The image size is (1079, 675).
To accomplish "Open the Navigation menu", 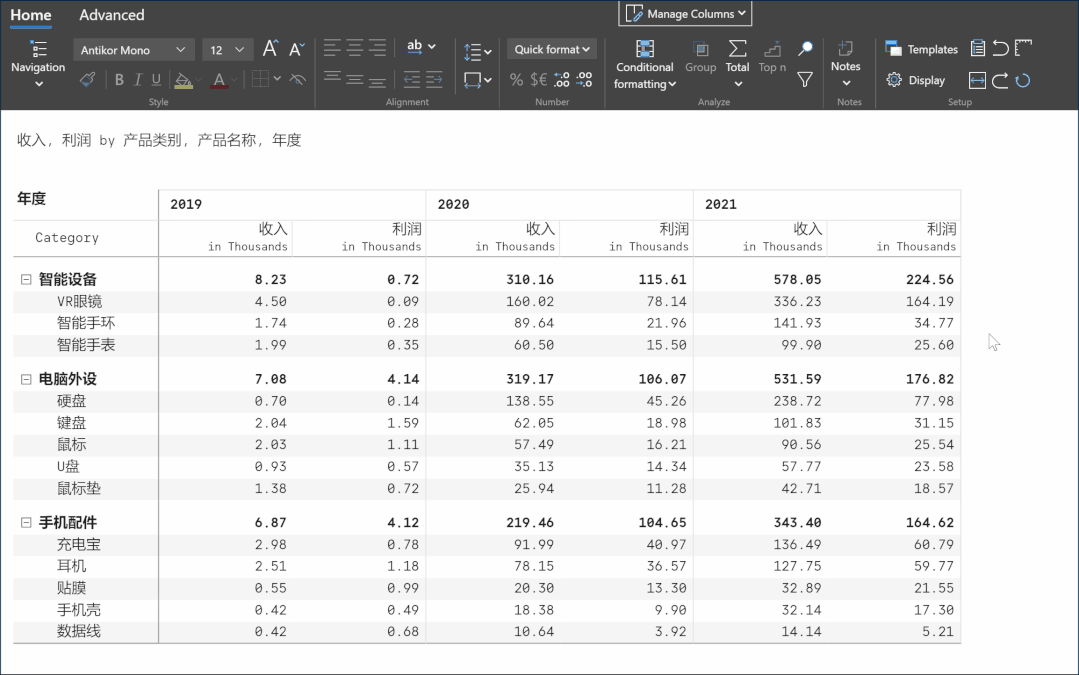I will point(39,64).
